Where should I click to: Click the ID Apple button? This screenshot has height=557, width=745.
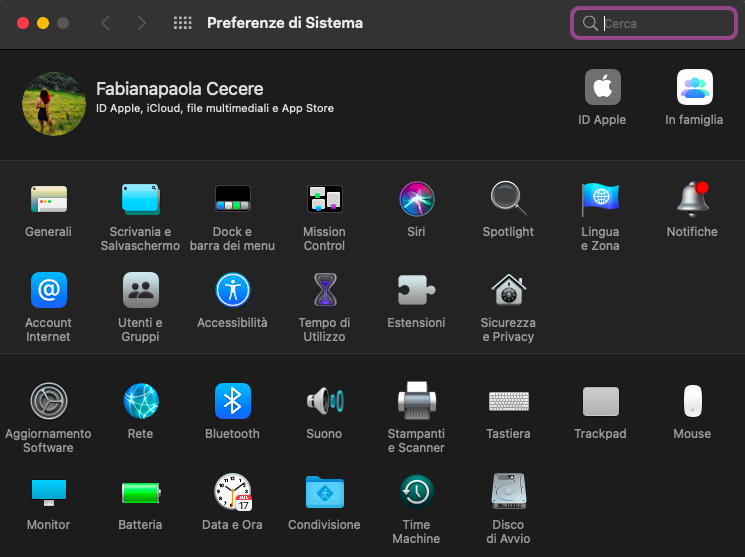coord(602,88)
